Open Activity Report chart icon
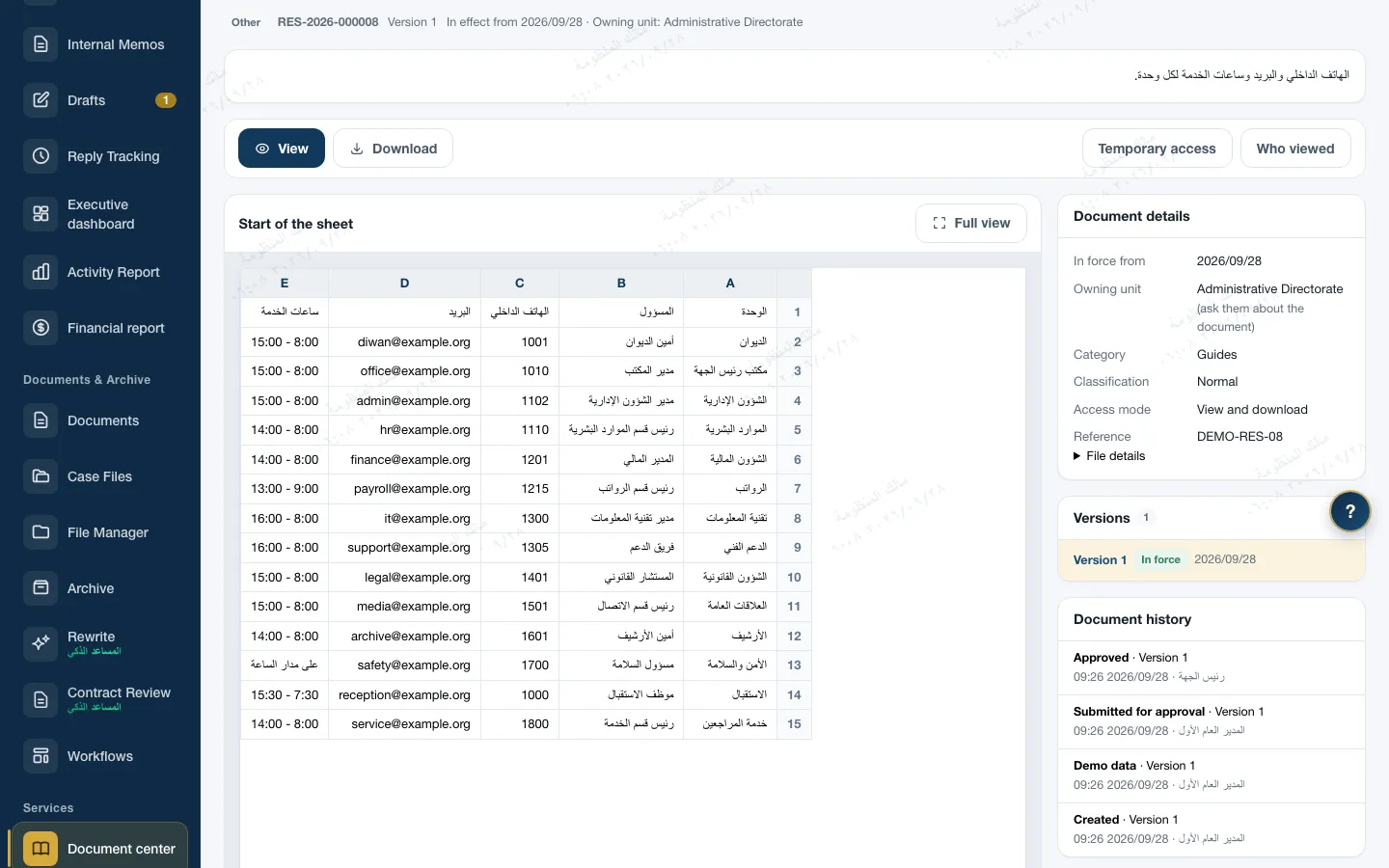 (41, 272)
